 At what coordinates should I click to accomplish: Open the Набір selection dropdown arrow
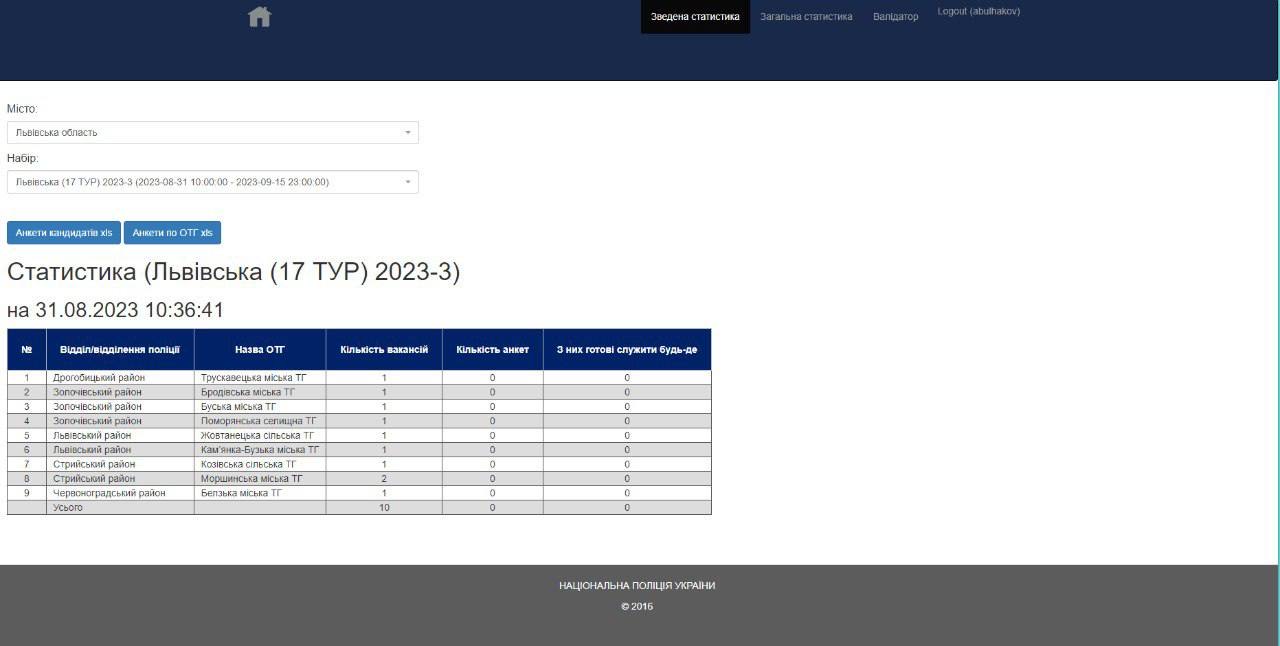pyautogui.click(x=407, y=182)
